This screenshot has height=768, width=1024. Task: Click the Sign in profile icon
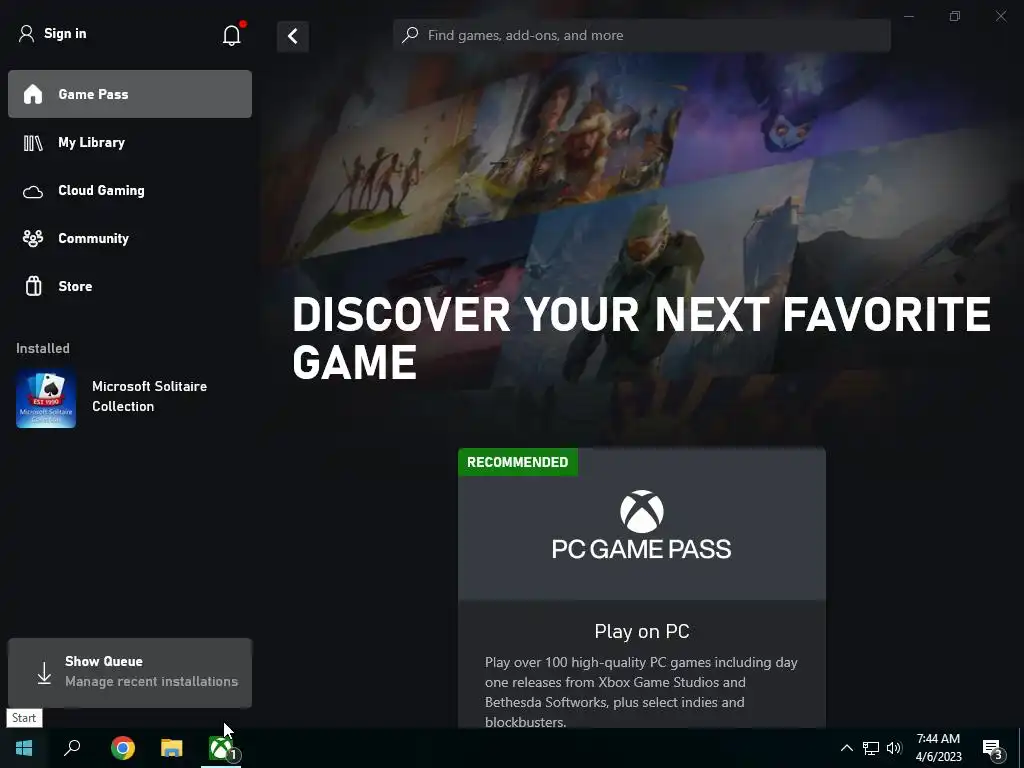click(x=26, y=33)
